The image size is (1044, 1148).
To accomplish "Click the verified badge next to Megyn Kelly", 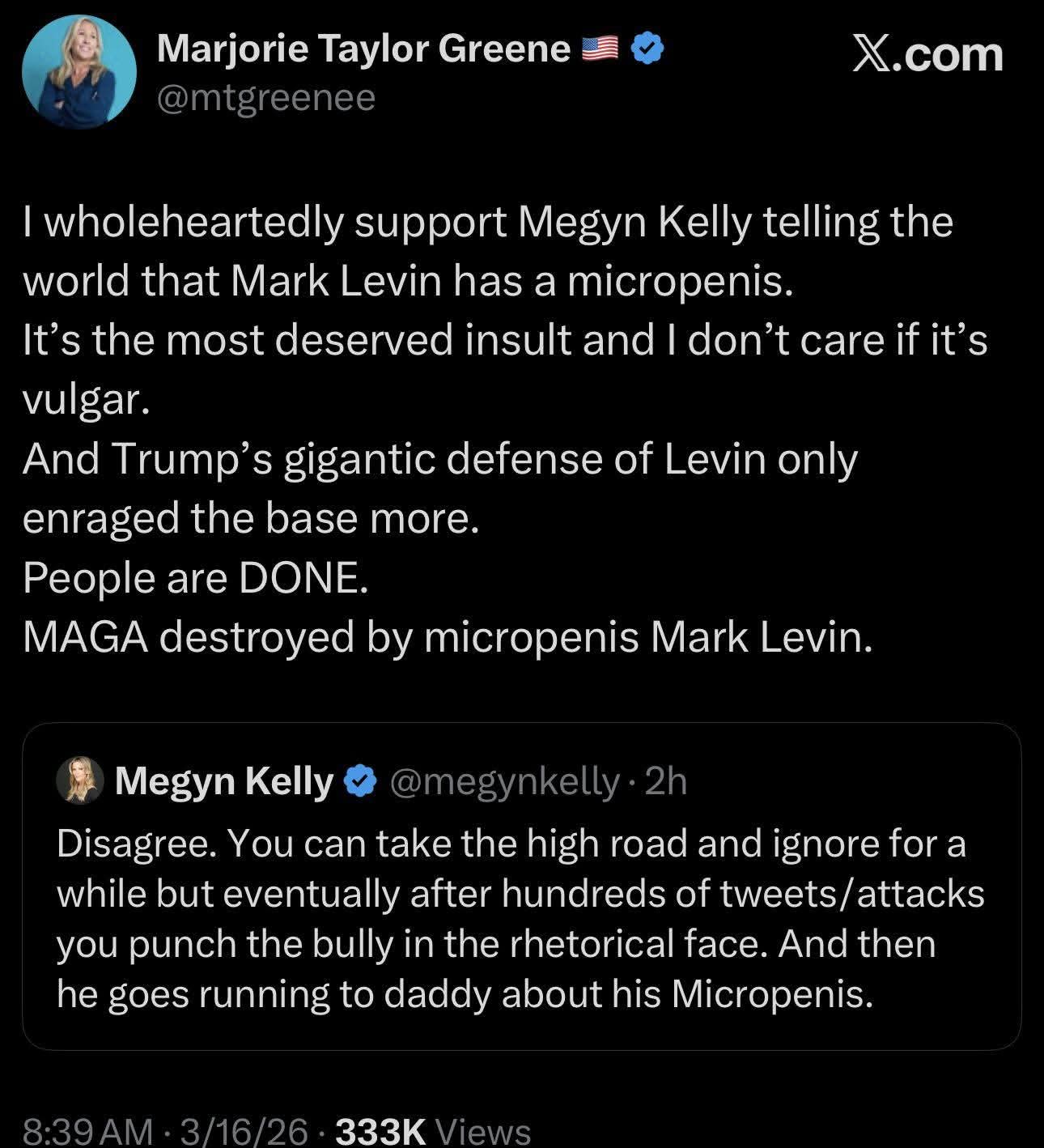I will pyautogui.click(x=360, y=781).
